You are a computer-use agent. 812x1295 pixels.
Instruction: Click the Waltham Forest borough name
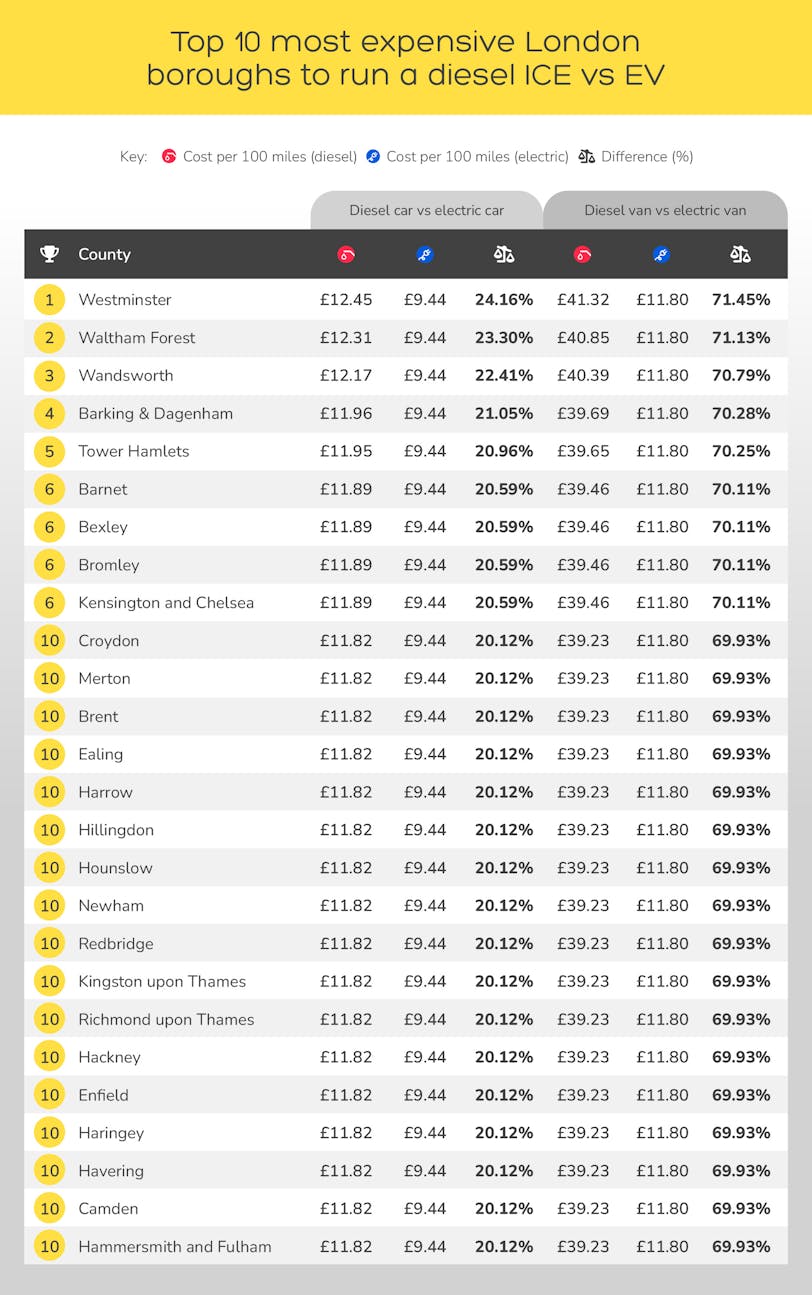coord(137,338)
